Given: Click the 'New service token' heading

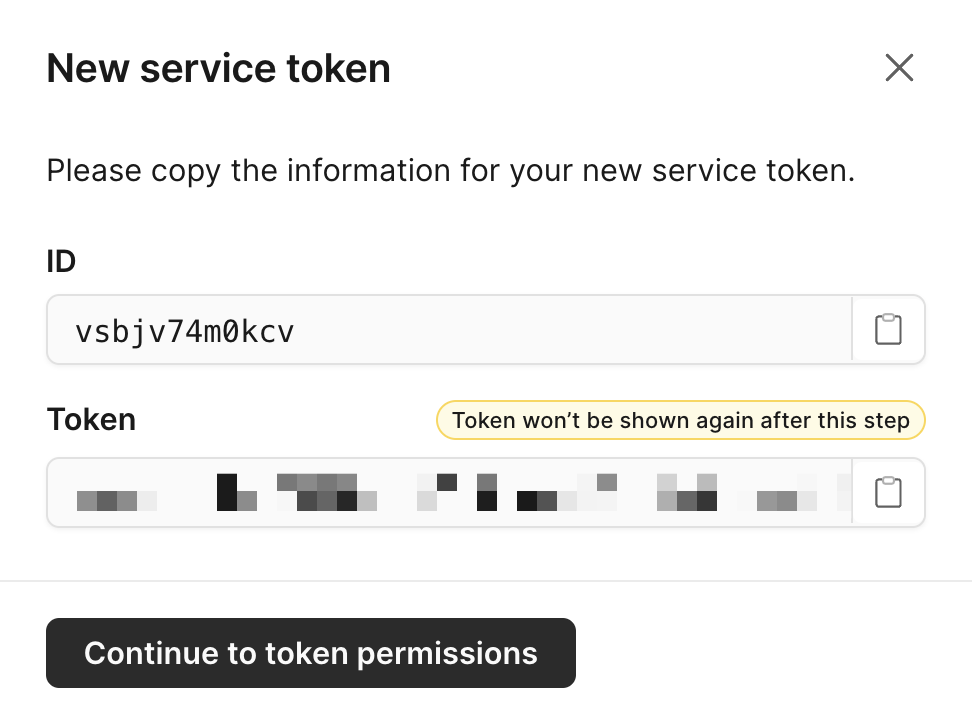Looking at the screenshot, I should click(219, 68).
